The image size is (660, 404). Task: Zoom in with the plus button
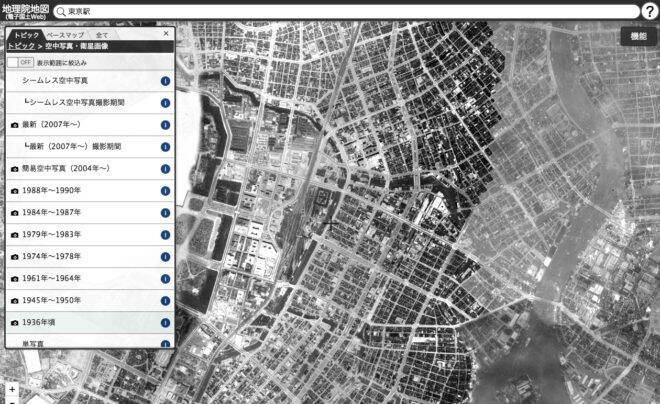(12, 389)
